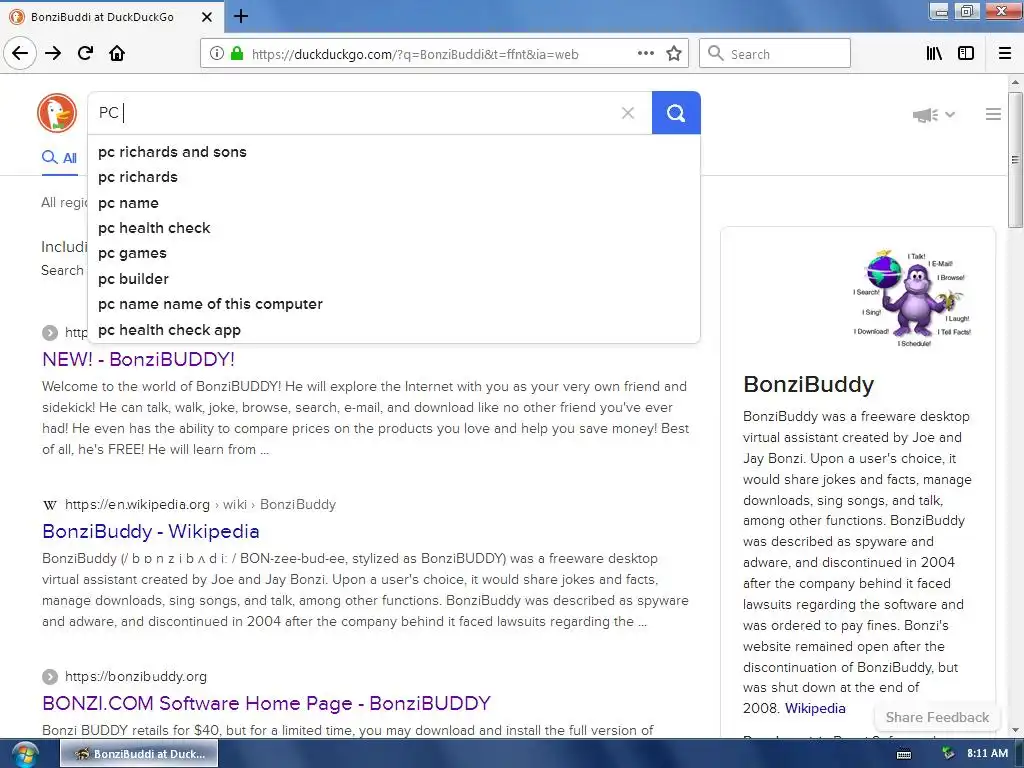Open page actions three-dot menu
Image resolution: width=1024 pixels, height=768 pixels.
[645, 54]
